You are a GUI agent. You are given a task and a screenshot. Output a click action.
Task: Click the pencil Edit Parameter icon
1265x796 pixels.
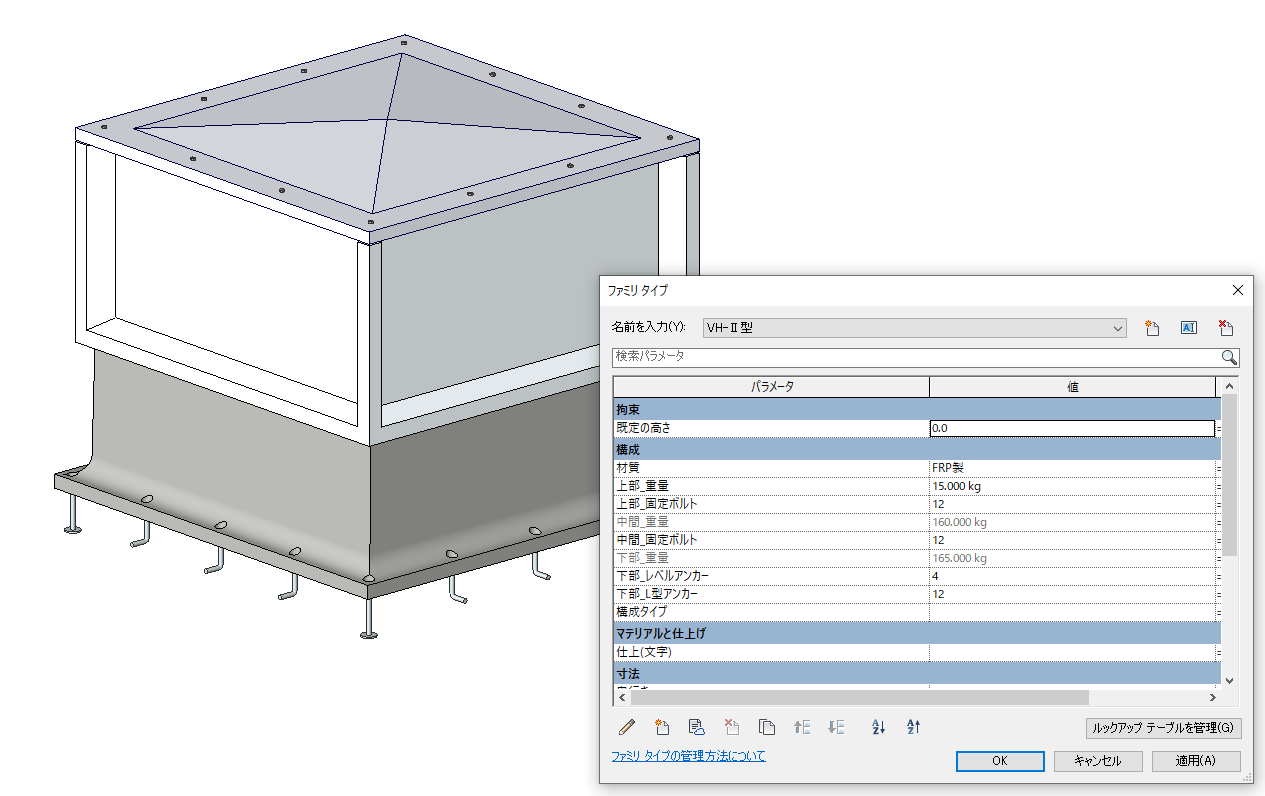627,727
